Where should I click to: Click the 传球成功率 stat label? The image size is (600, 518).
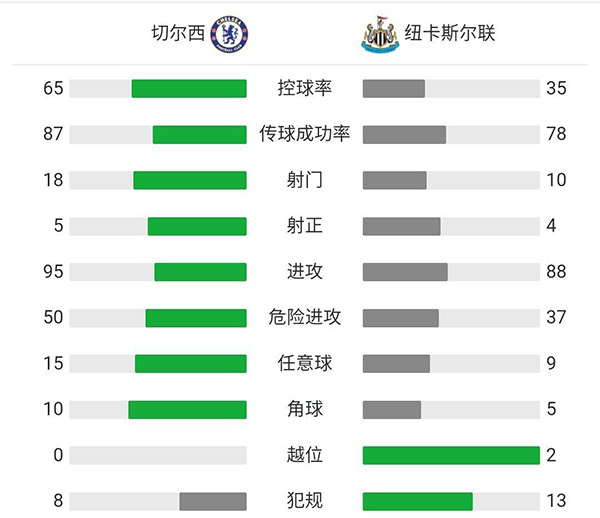click(x=305, y=134)
